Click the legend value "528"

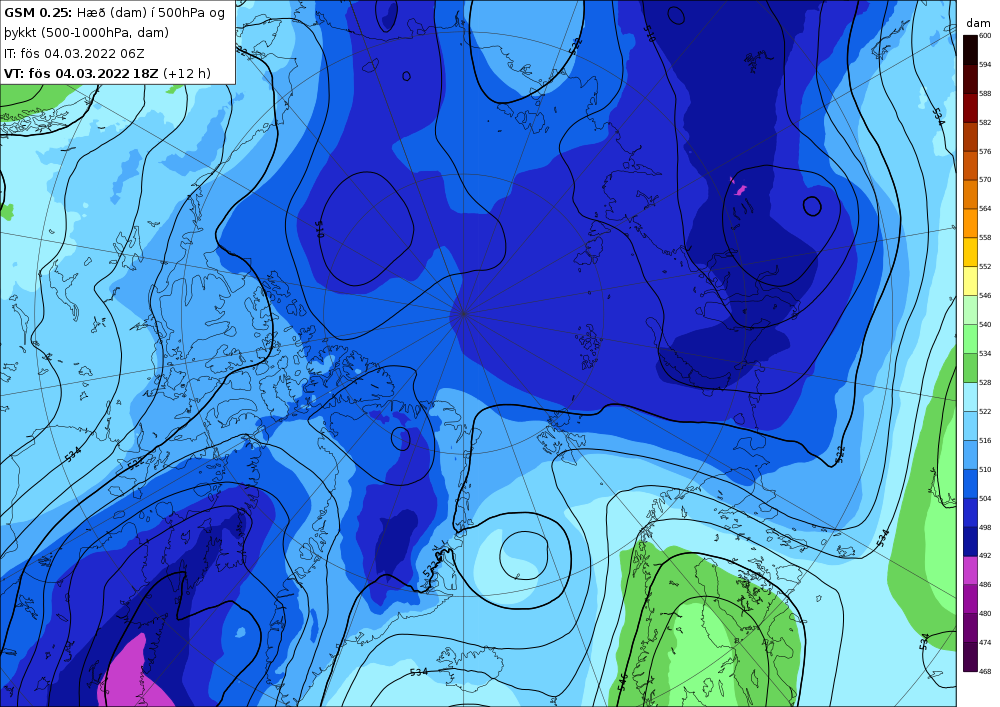click(x=985, y=383)
